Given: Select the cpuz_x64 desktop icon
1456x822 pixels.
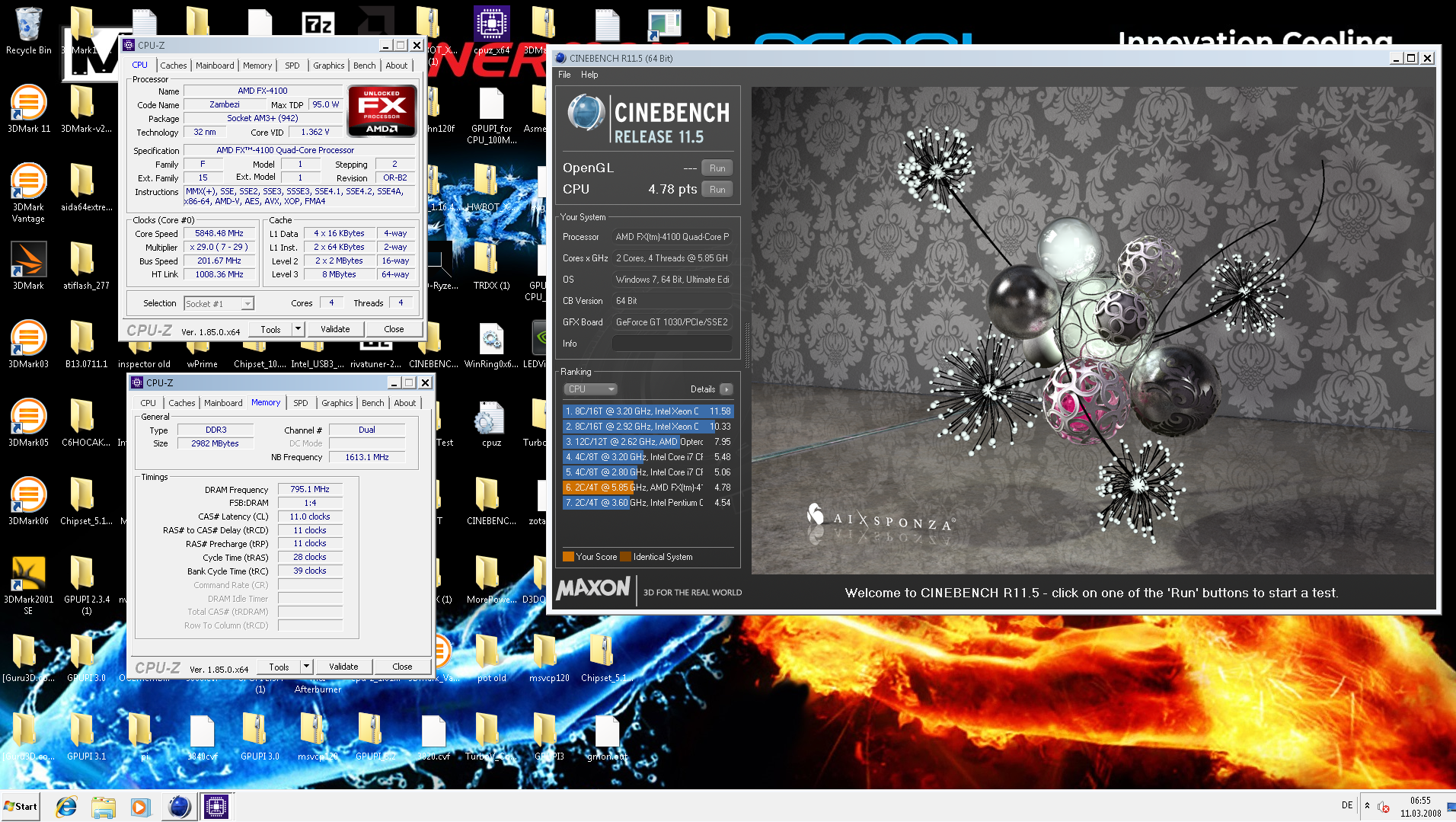Looking at the screenshot, I should (491, 30).
